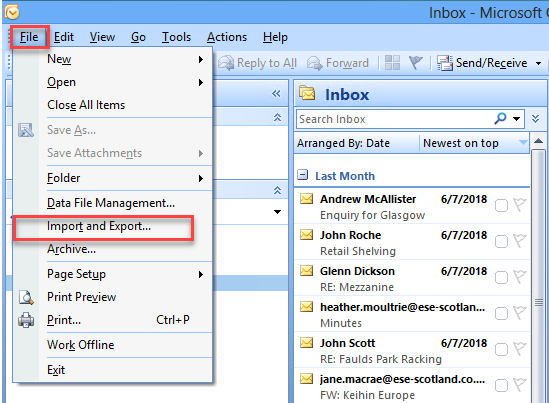Open the Actions menu
This screenshot has height=403, width=549.
pos(227,37)
